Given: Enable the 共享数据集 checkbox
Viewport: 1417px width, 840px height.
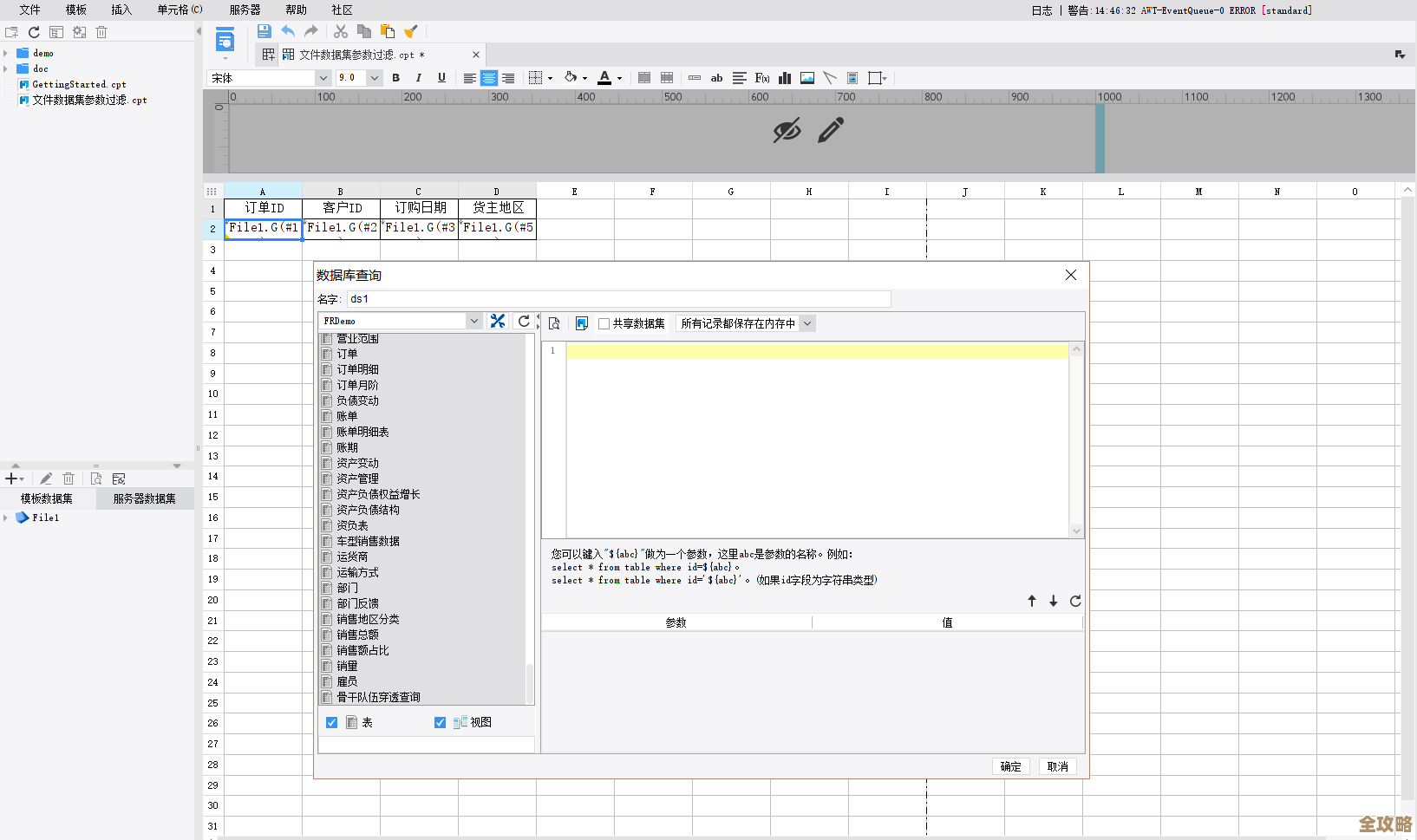Looking at the screenshot, I should coord(604,323).
